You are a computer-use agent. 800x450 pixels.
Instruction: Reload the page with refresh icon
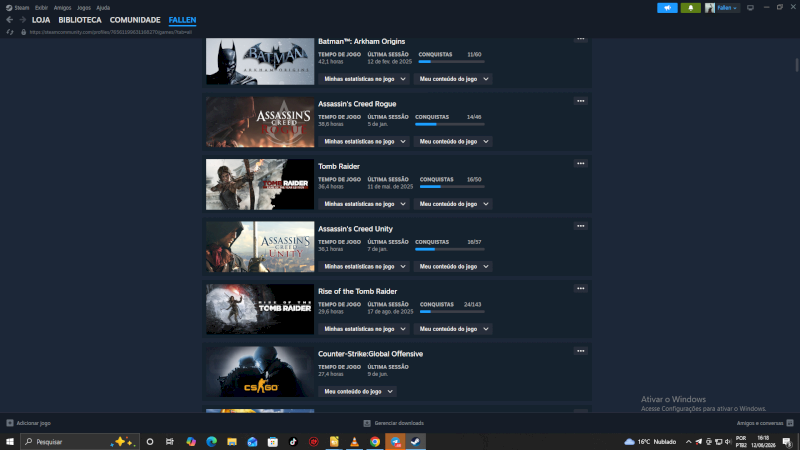coord(10,32)
